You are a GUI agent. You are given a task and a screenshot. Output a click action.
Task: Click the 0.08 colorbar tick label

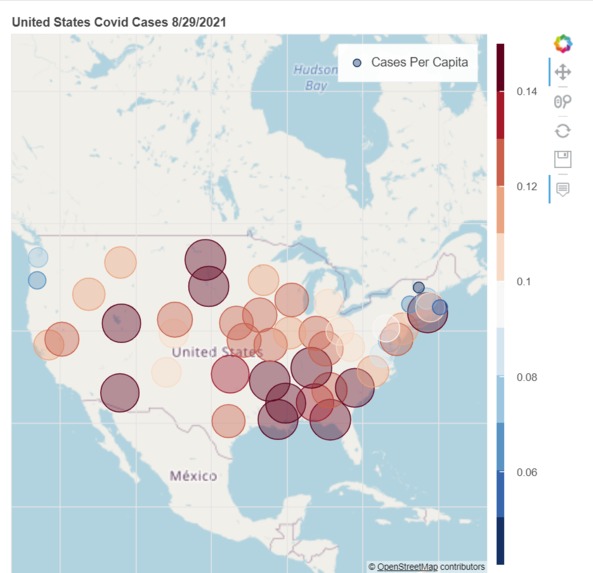pyautogui.click(x=526, y=377)
